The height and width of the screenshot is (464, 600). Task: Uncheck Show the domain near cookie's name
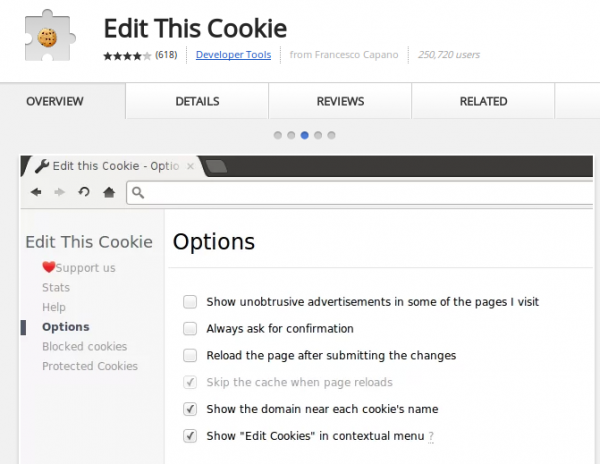190,409
